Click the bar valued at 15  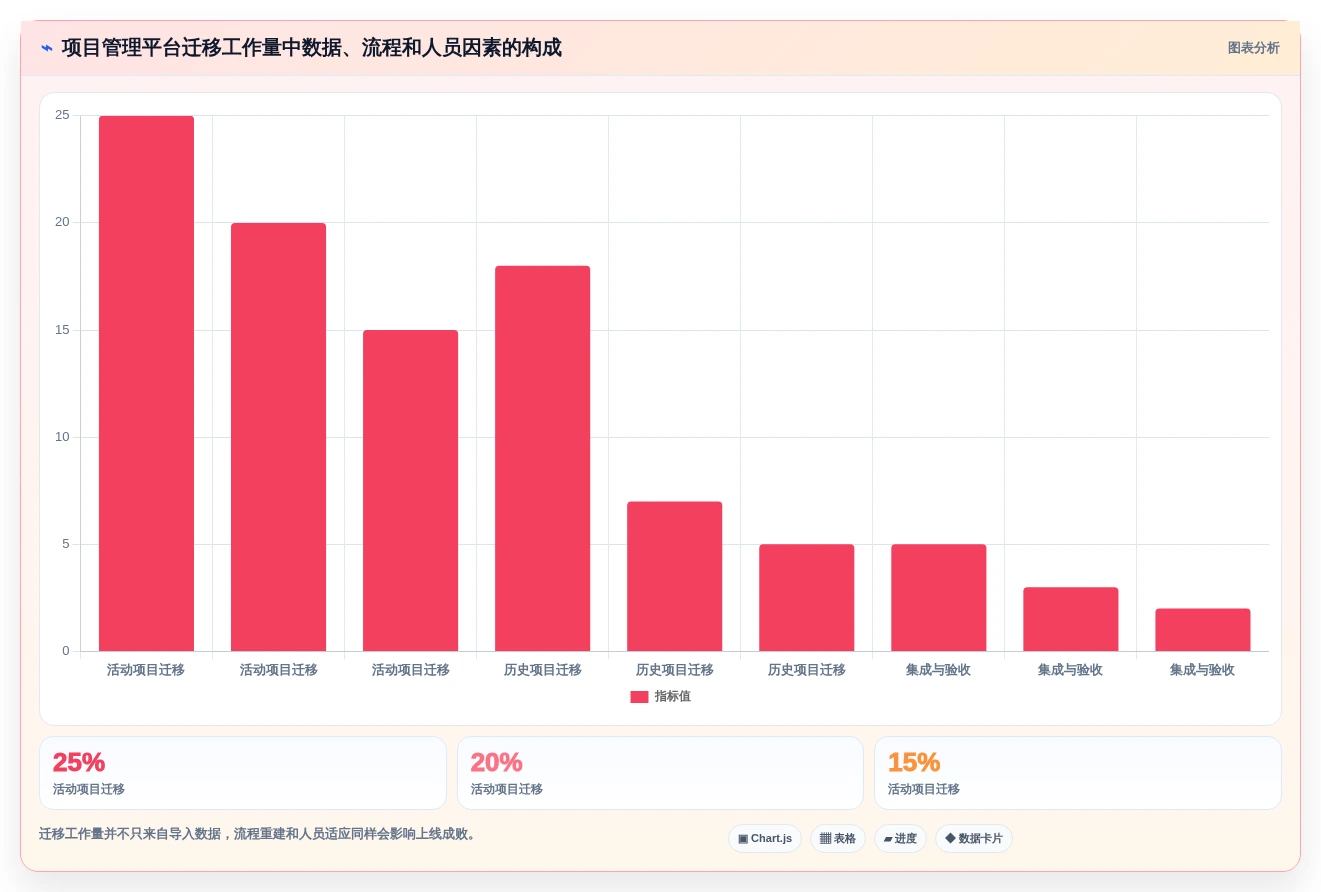(410, 491)
